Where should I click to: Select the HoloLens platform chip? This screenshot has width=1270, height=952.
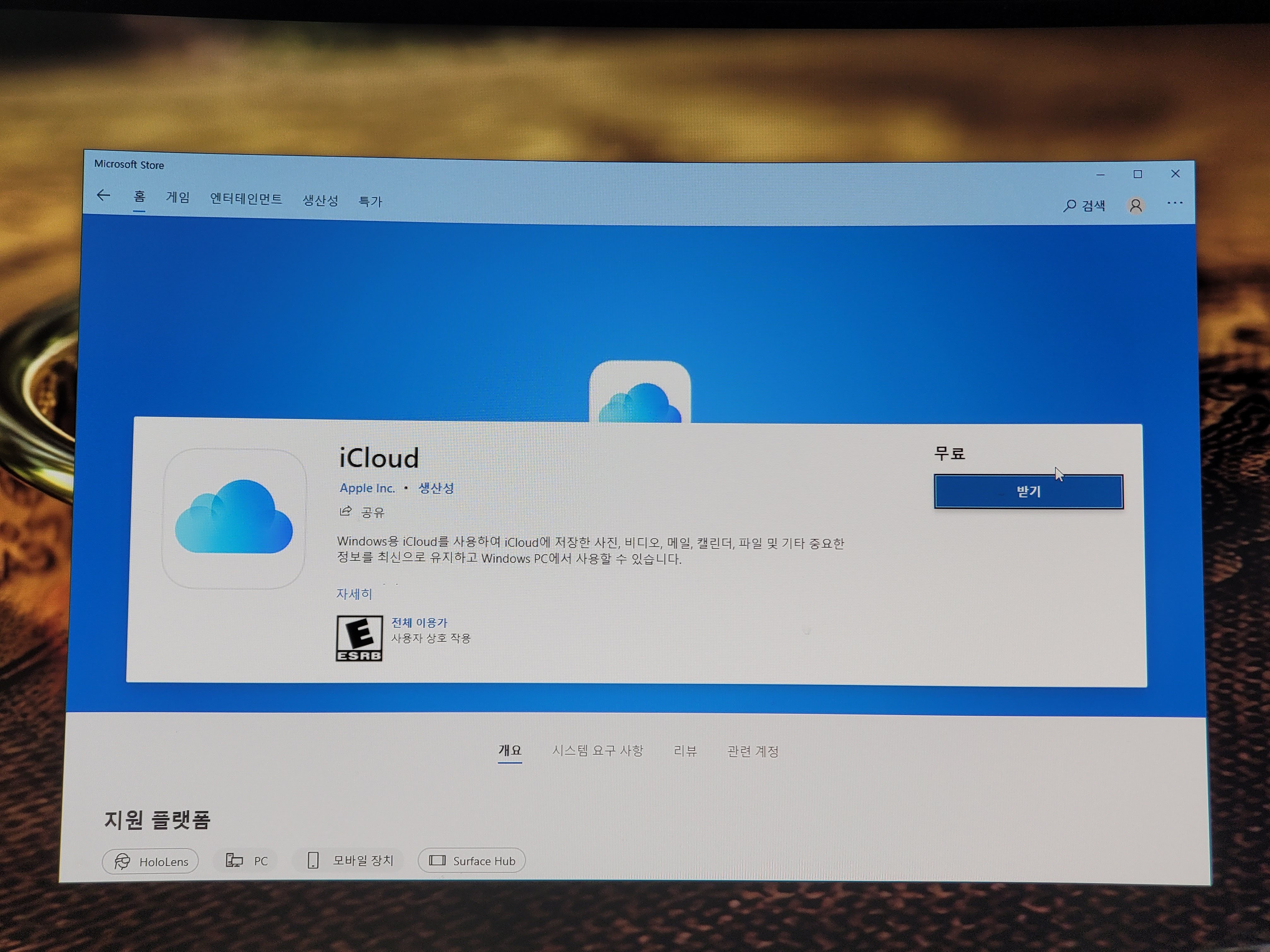point(151,861)
